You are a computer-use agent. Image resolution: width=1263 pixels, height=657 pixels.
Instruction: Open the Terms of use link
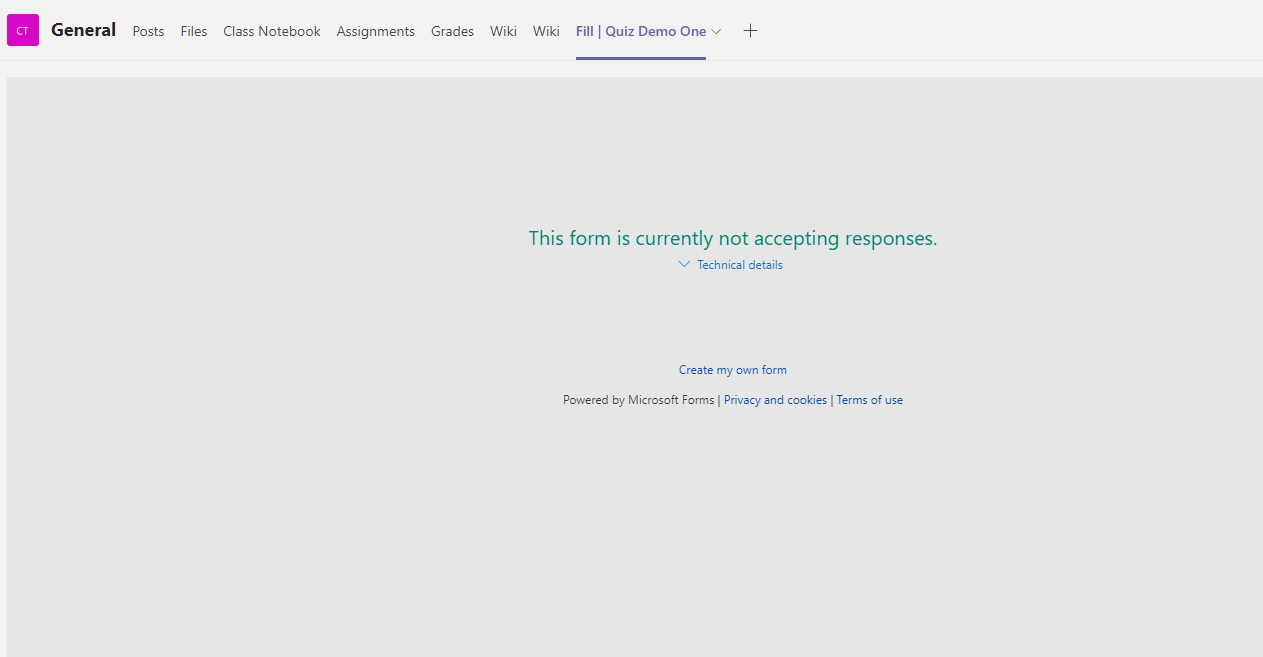(x=870, y=400)
